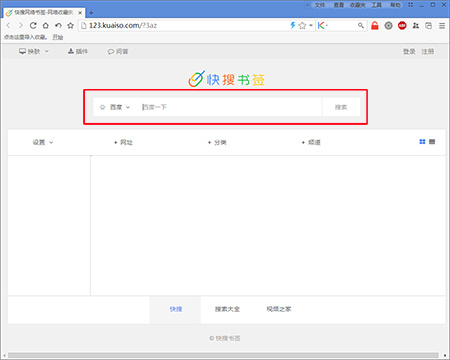This screenshot has width=450, height=360.
Task: Click the grid icon in the title bar
Action: coord(411,5)
